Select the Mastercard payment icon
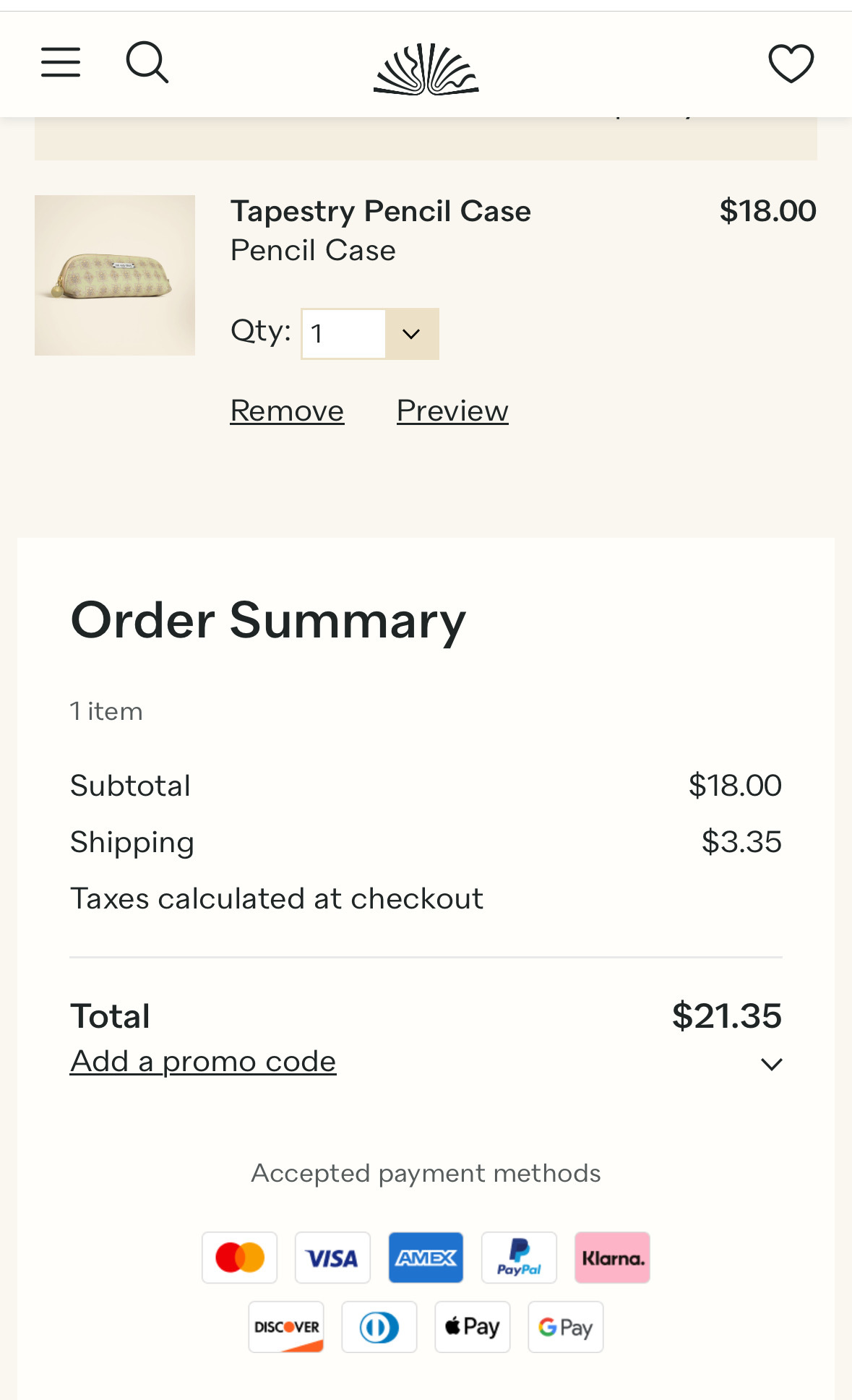 click(x=240, y=1258)
